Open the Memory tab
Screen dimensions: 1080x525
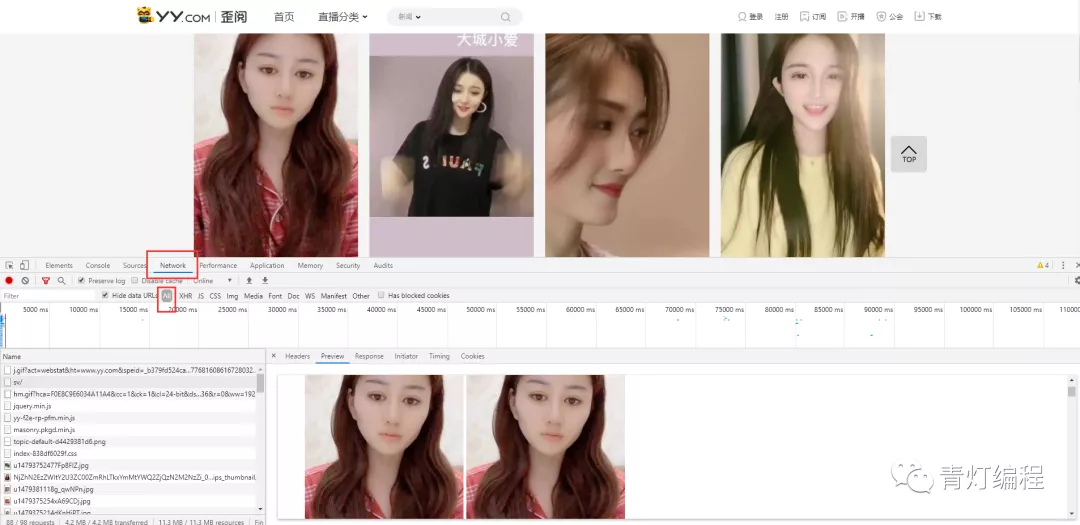[x=310, y=265]
